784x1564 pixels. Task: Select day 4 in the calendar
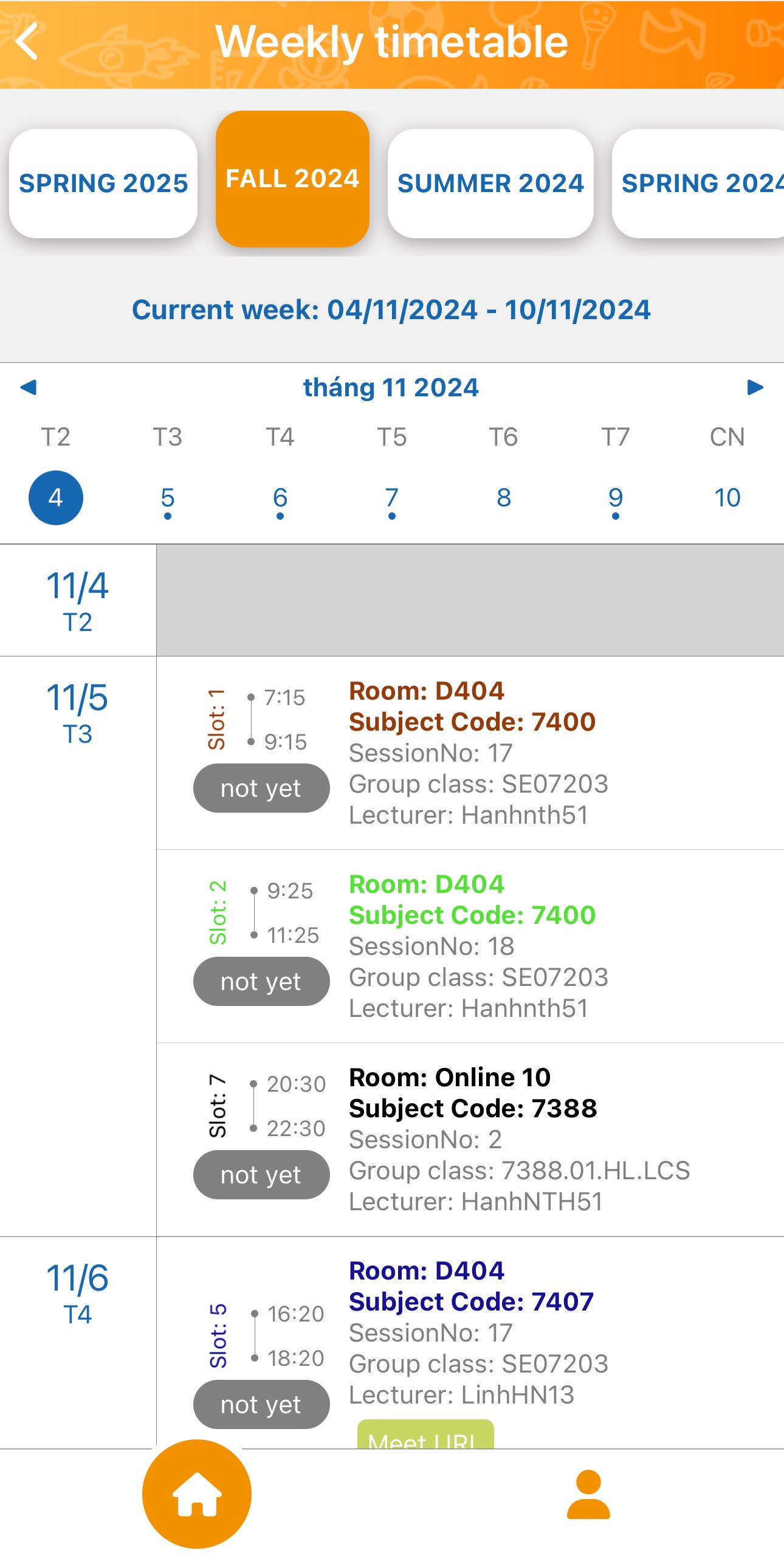point(56,498)
